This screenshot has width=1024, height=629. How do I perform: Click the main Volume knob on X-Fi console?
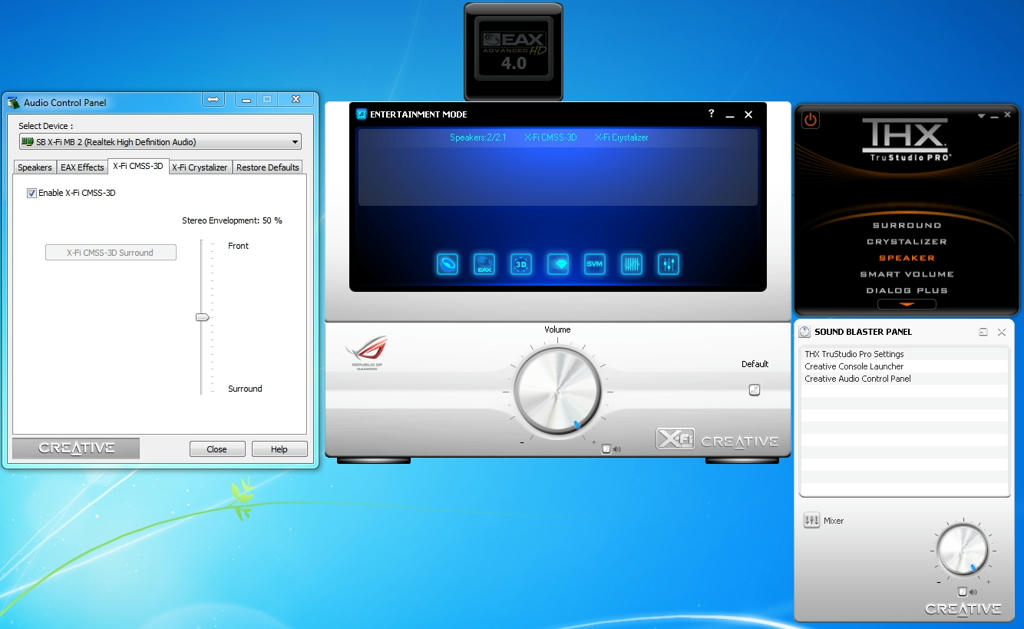click(557, 391)
